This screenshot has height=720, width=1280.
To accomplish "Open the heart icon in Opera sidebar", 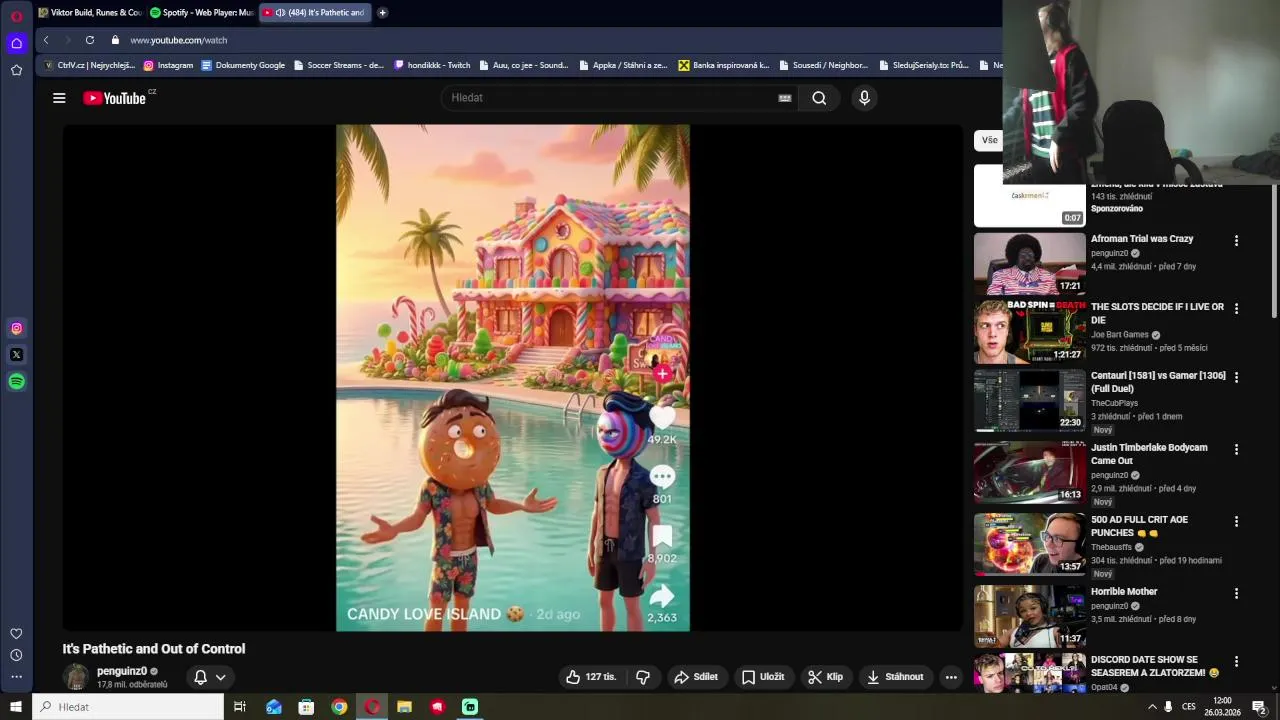I will (16, 633).
